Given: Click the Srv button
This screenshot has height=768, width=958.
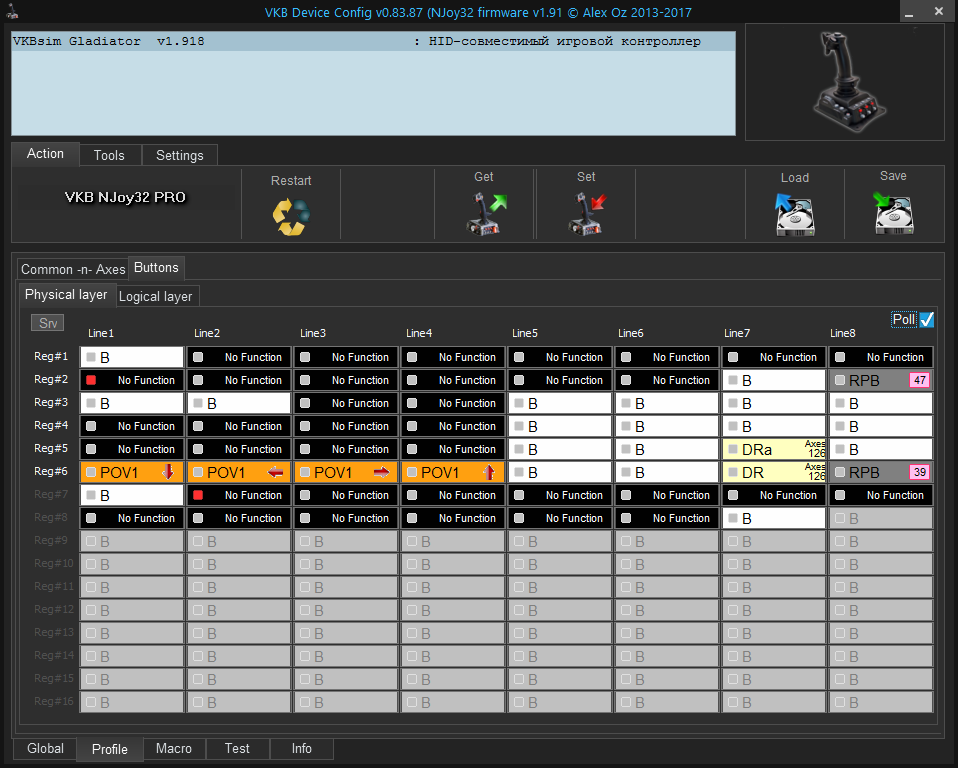Looking at the screenshot, I should (48, 323).
